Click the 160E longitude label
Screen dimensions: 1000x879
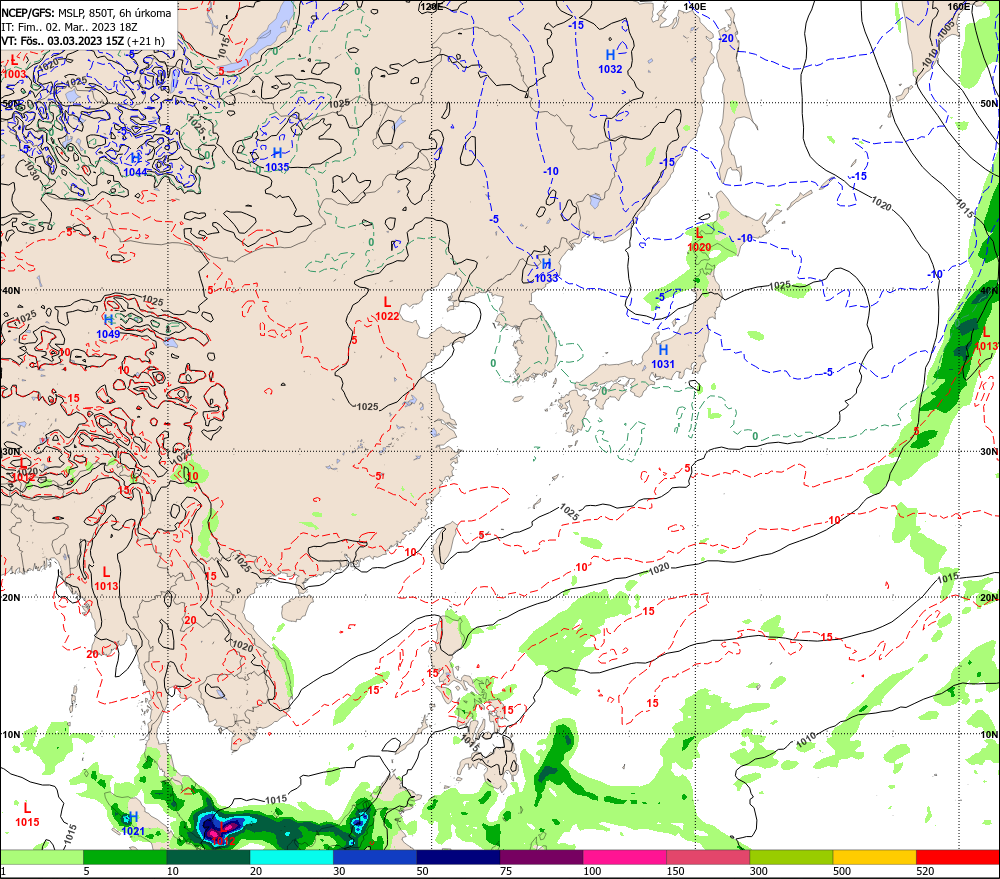click(x=959, y=6)
